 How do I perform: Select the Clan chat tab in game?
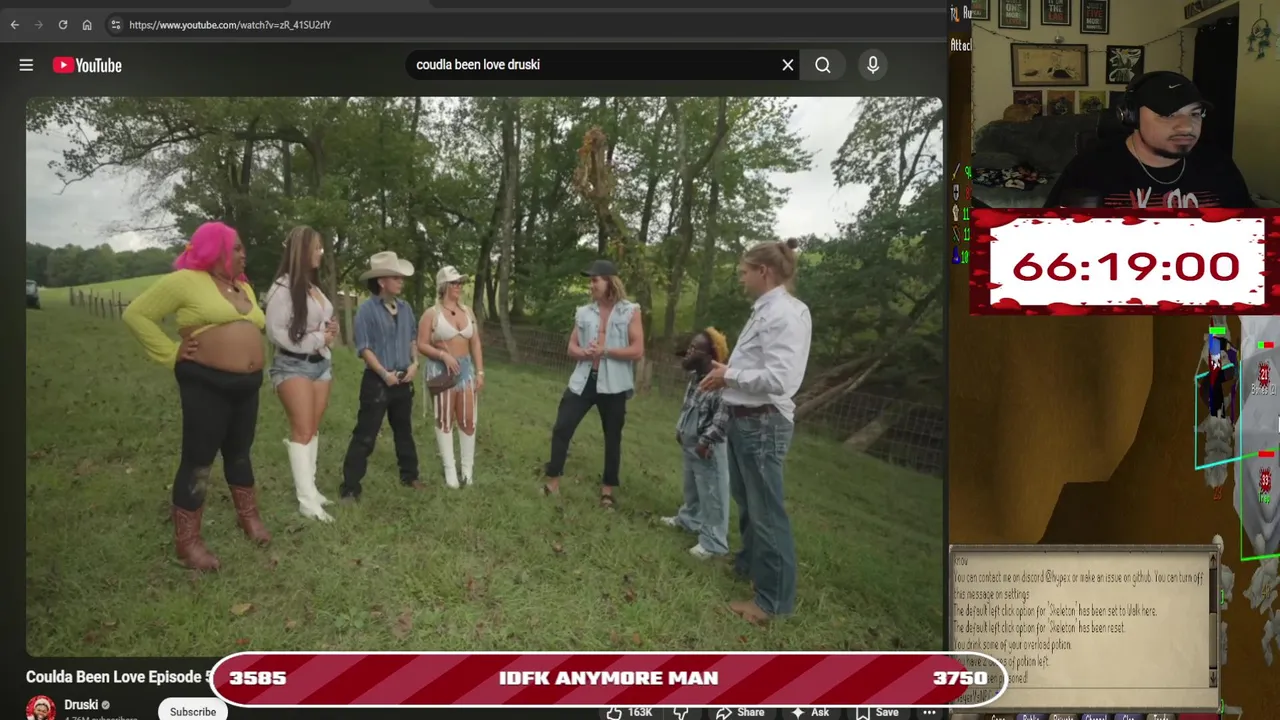click(1129, 716)
